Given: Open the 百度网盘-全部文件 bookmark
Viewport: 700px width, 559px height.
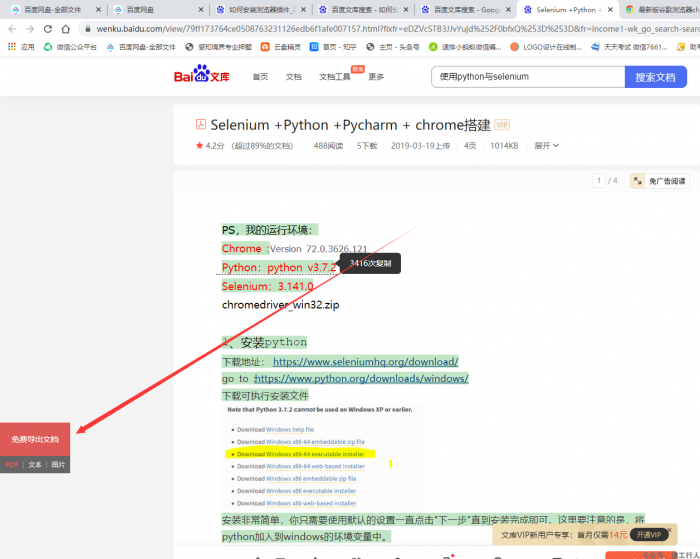Looking at the screenshot, I should coord(141,46).
